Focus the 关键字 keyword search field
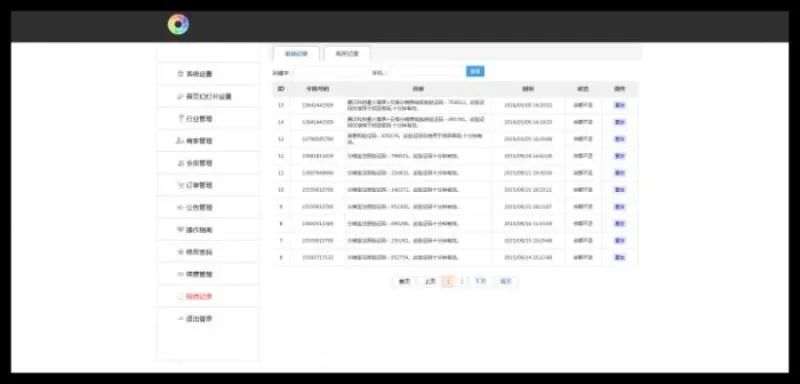Screen dimensions: 800x384 point(332,72)
